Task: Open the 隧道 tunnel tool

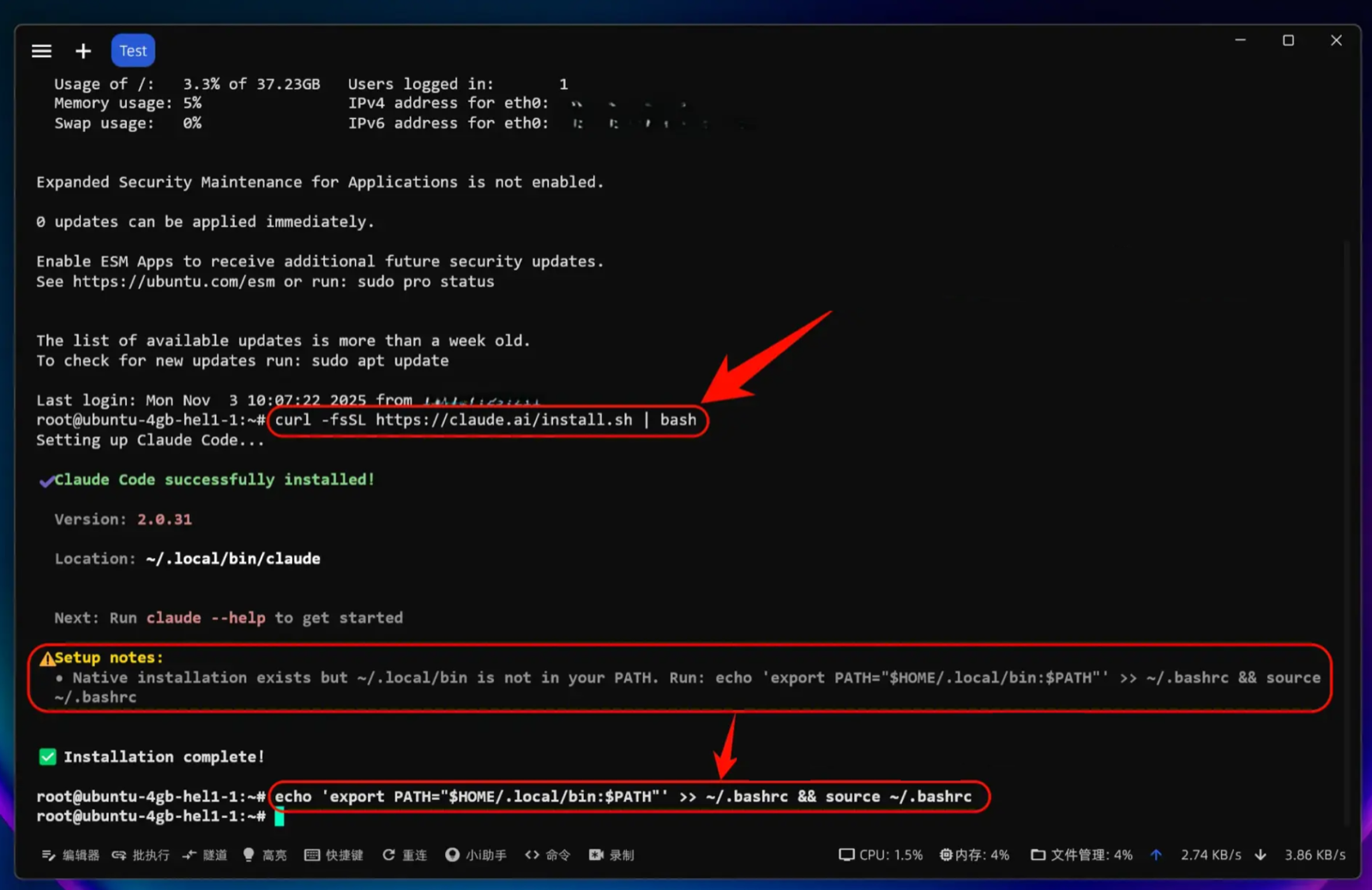Action: pos(205,855)
